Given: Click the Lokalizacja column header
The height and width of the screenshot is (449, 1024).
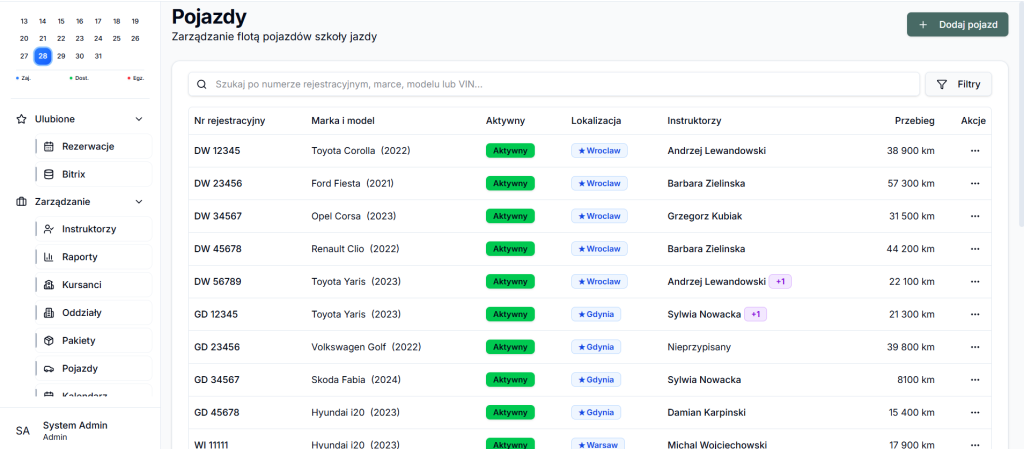Looking at the screenshot, I should [596, 121].
